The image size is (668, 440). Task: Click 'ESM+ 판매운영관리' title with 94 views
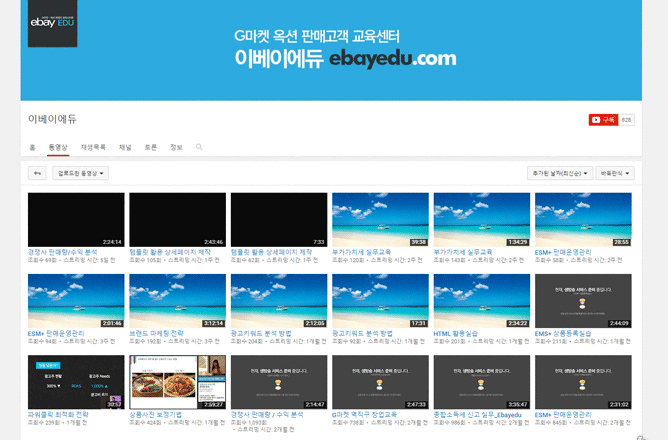tap(56, 333)
